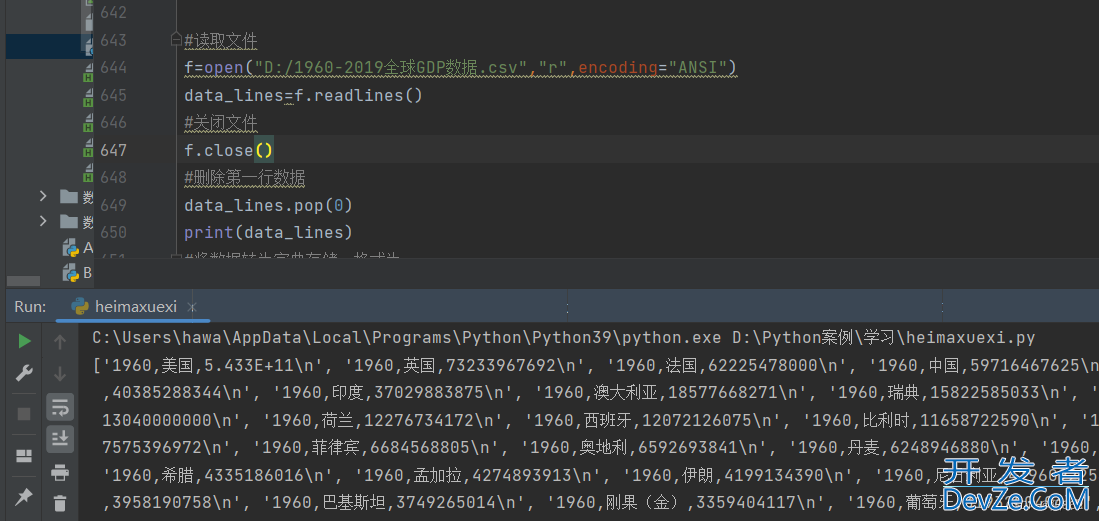Click console entry '1960,美国,5.433E+11\n'
1099x521 pixels.
click(220, 365)
